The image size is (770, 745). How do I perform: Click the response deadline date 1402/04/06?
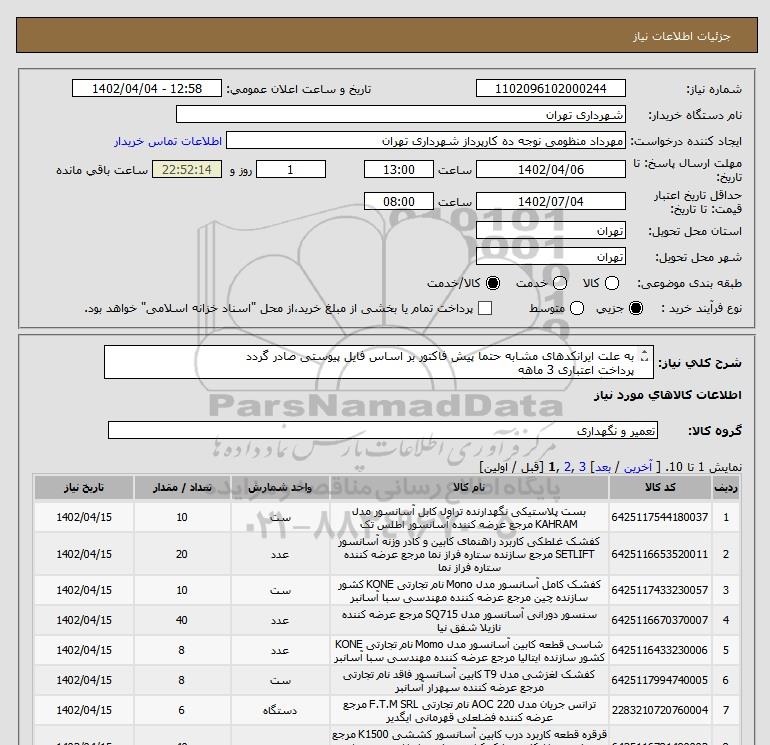pos(550,169)
